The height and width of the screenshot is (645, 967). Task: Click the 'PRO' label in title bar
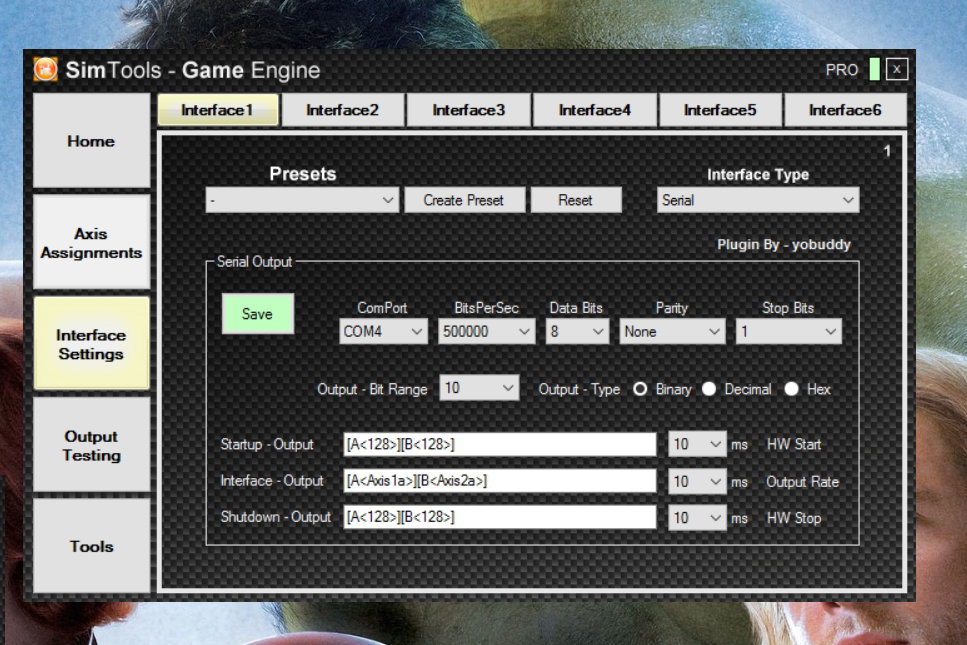(842, 70)
